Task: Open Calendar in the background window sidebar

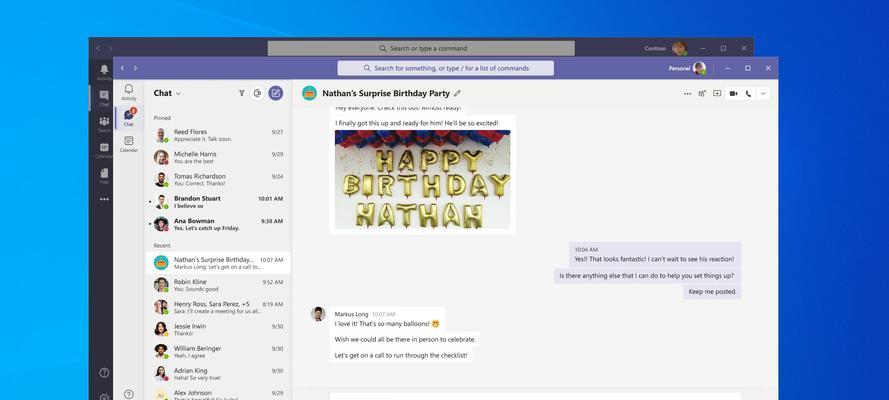Action: pos(104,150)
